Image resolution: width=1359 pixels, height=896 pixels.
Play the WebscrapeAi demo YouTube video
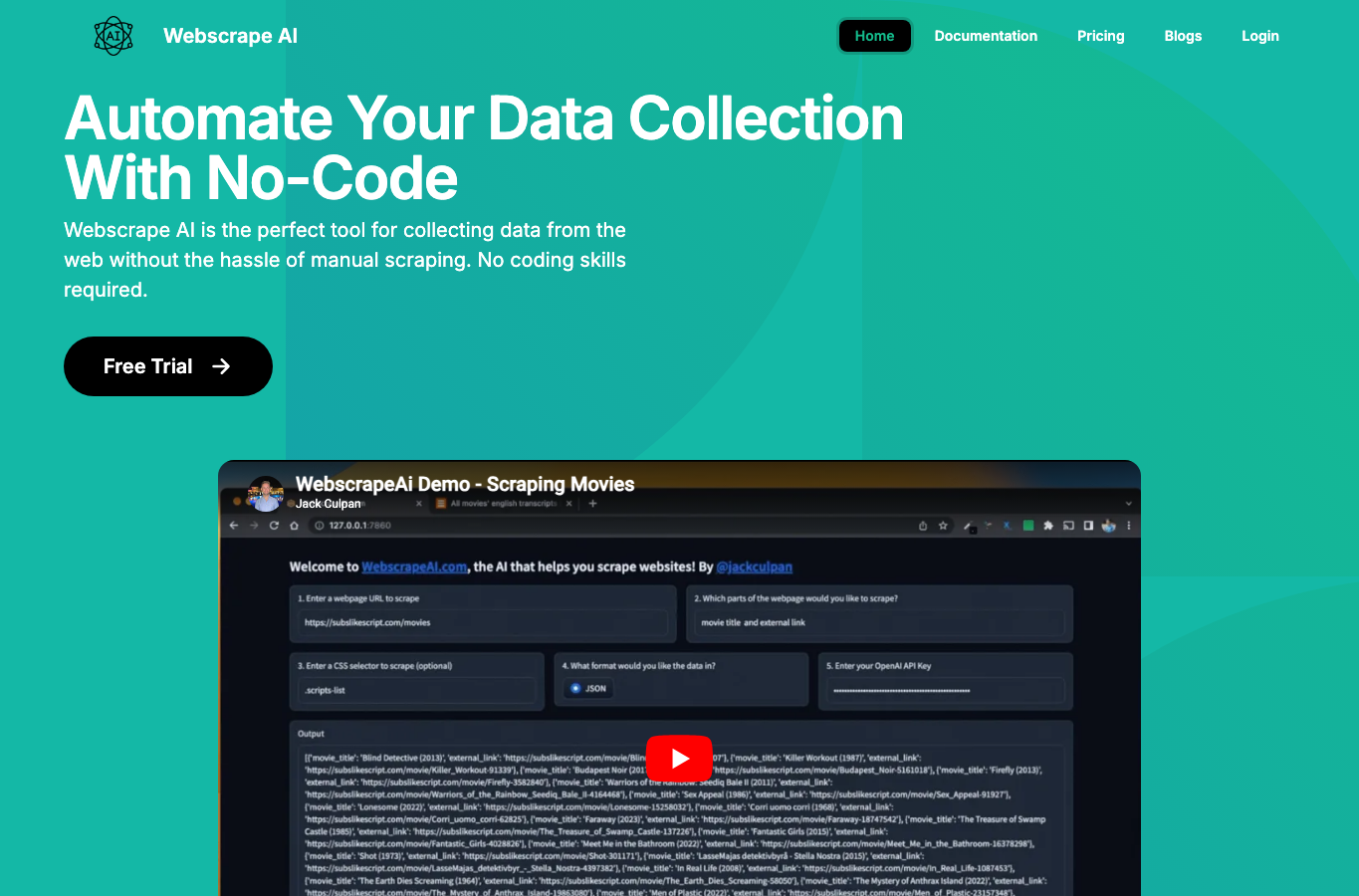(x=679, y=759)
